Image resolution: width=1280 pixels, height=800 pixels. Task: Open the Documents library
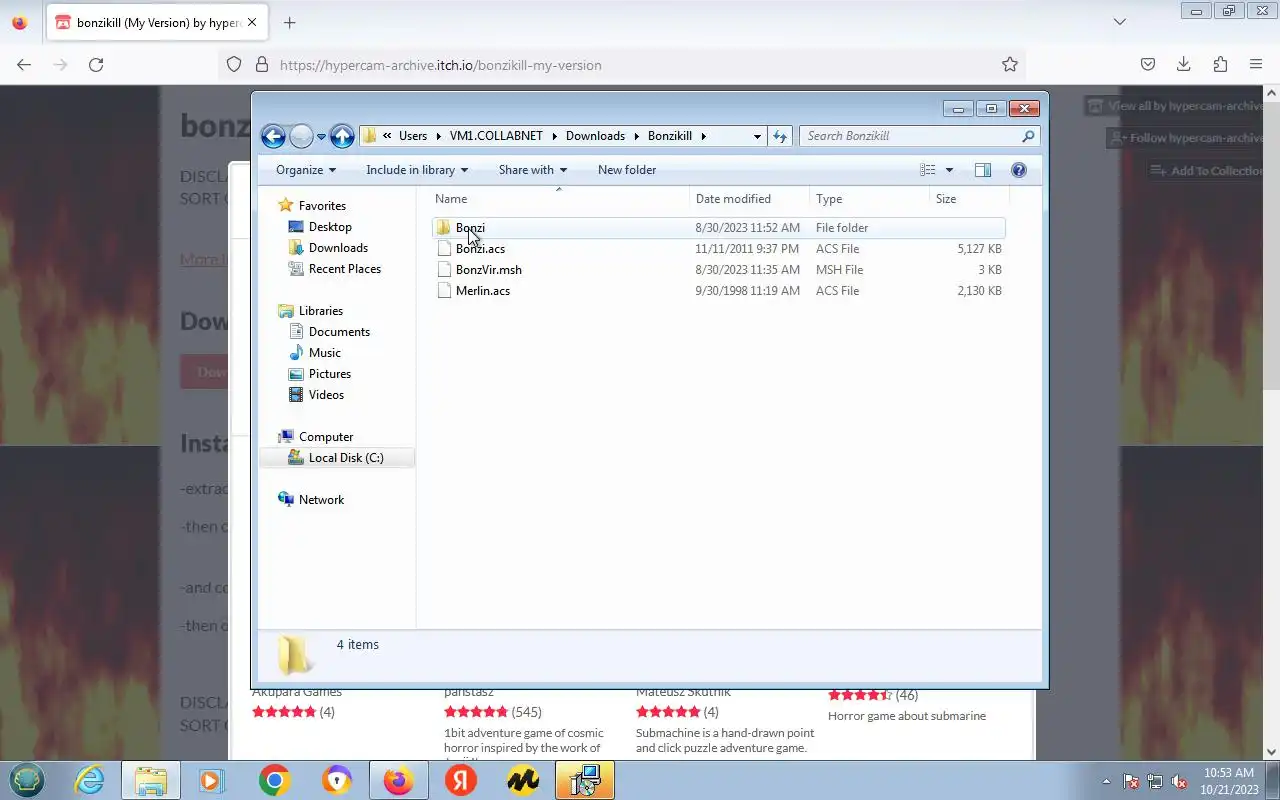click(x=339, y=332)
